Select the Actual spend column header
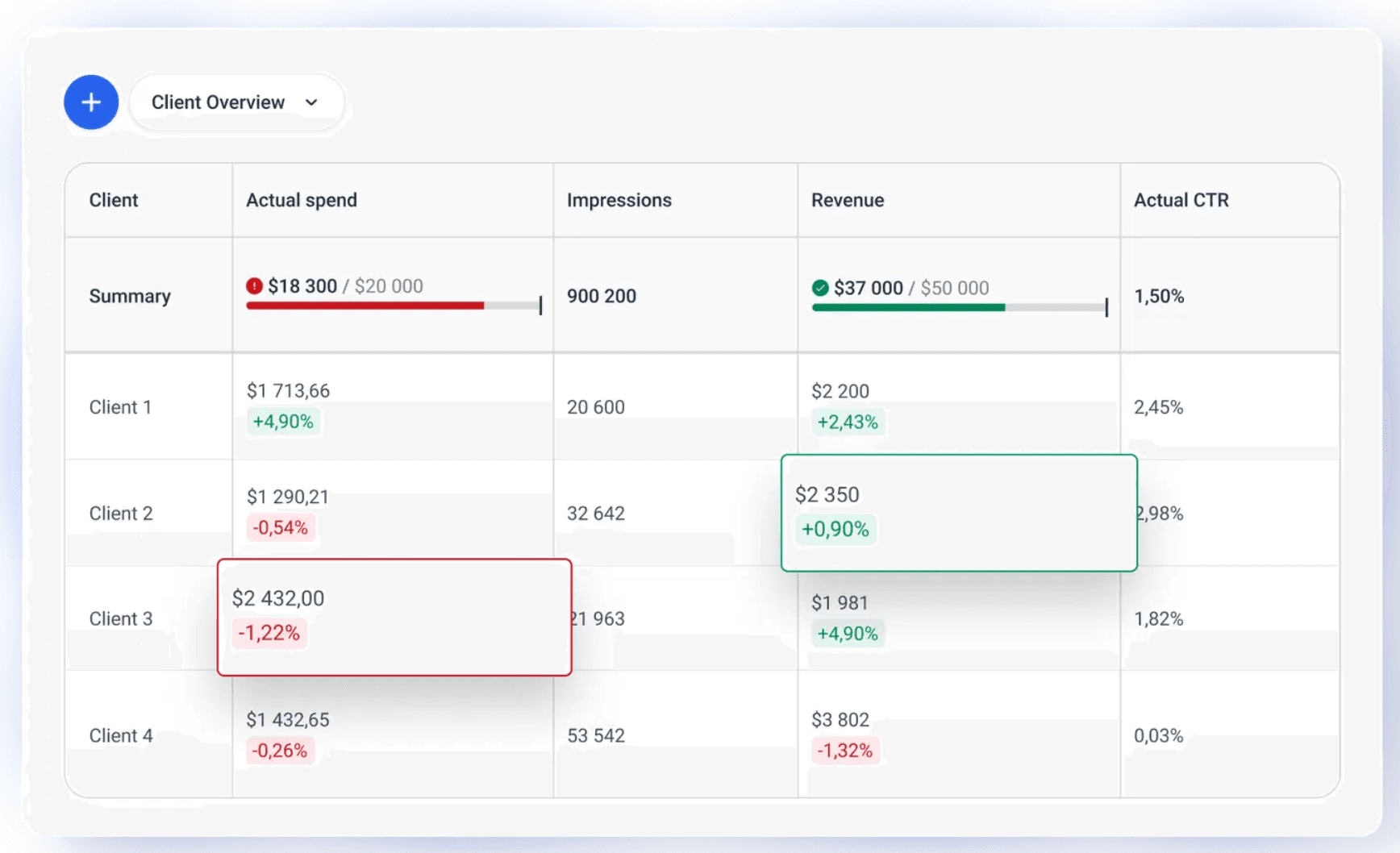Screen dimensions: 1400x853 coord(301,200)
